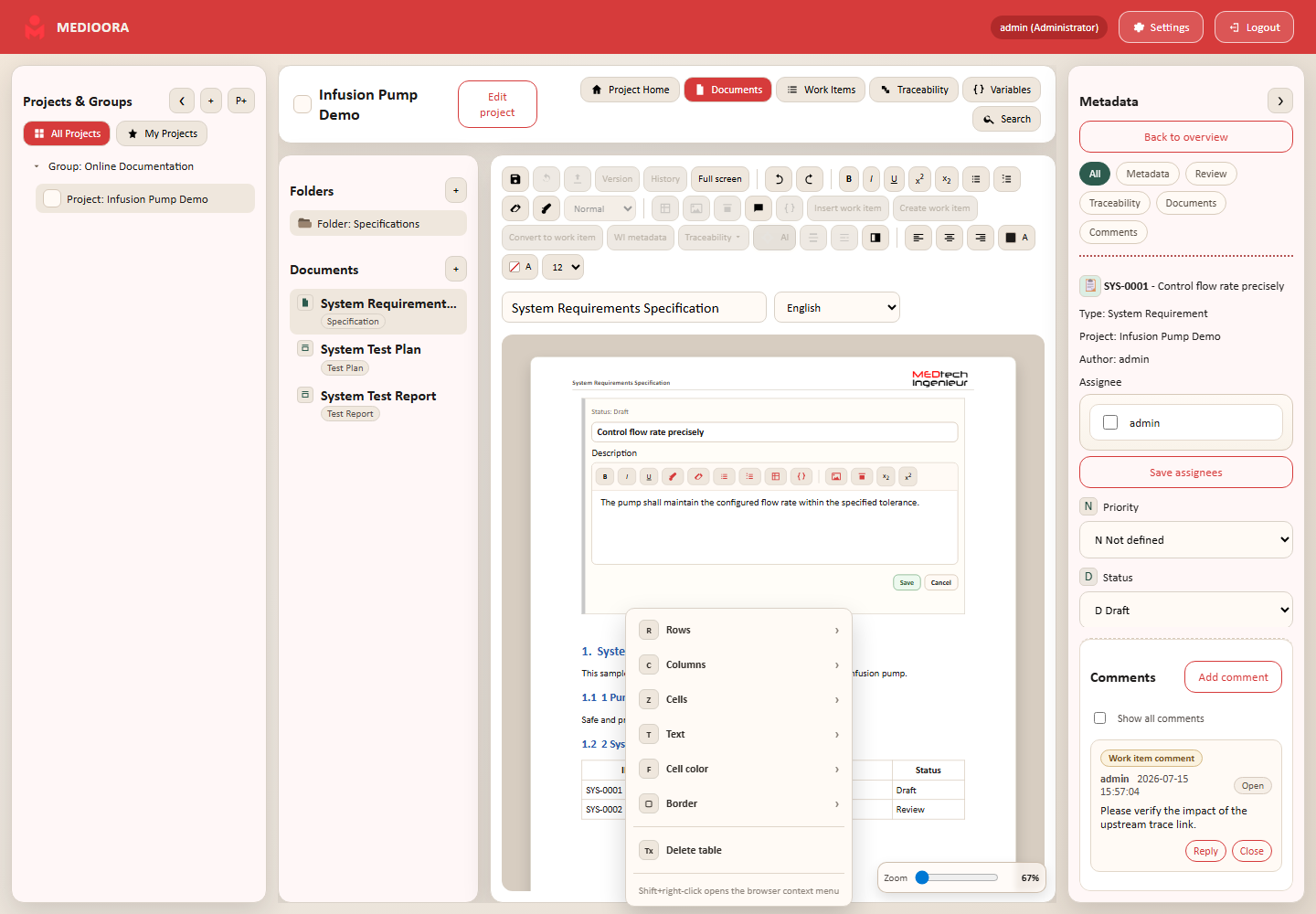
Task: Click the save icon in the document toolbar
Action: pyautogui.click(x=515, y=179)
